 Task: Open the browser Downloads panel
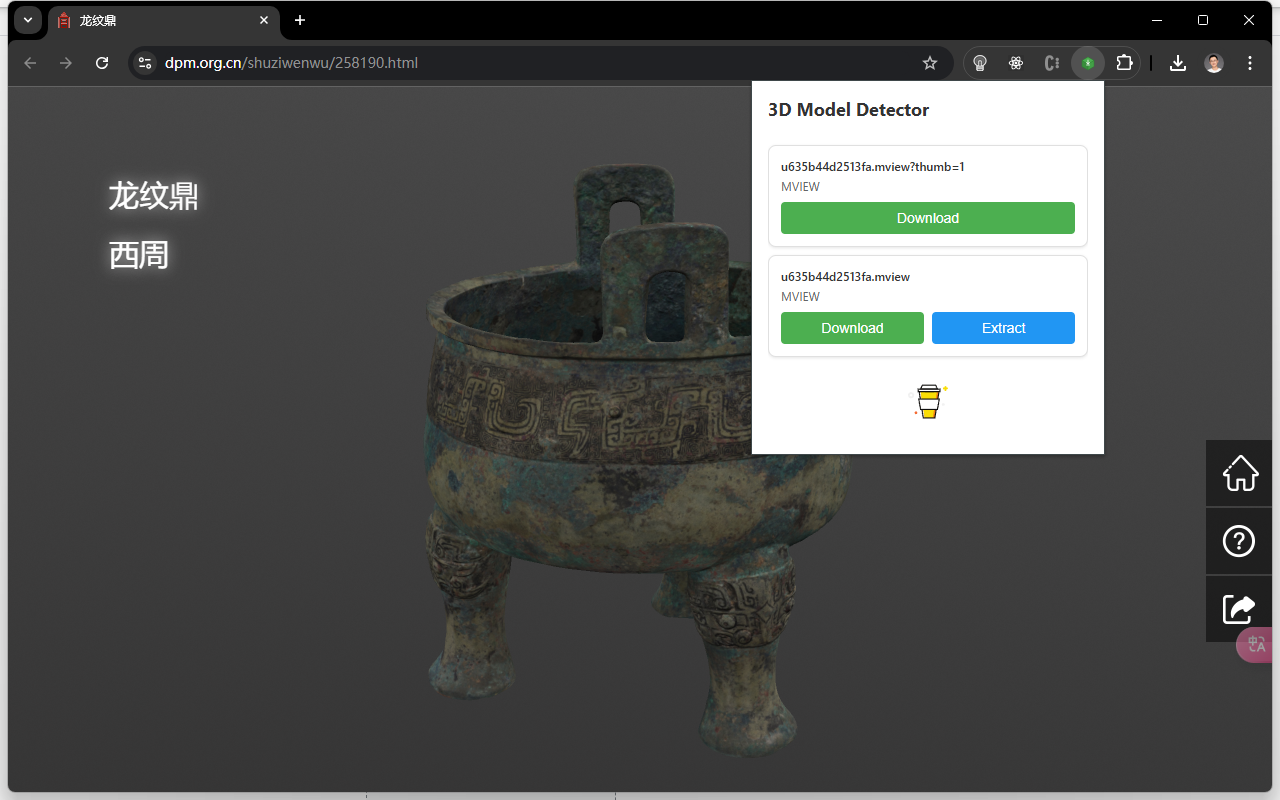coord(1177,62)
